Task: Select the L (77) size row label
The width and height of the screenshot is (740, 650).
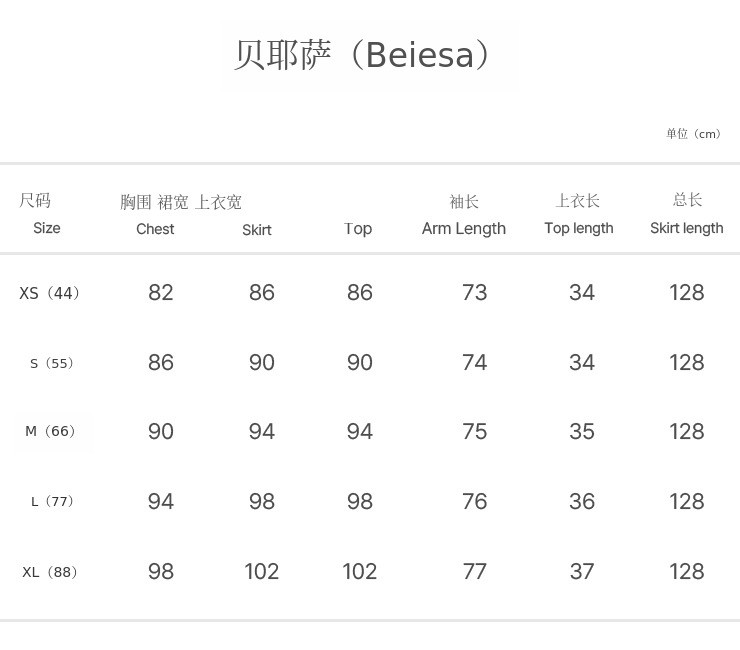Action: [53, 501]
